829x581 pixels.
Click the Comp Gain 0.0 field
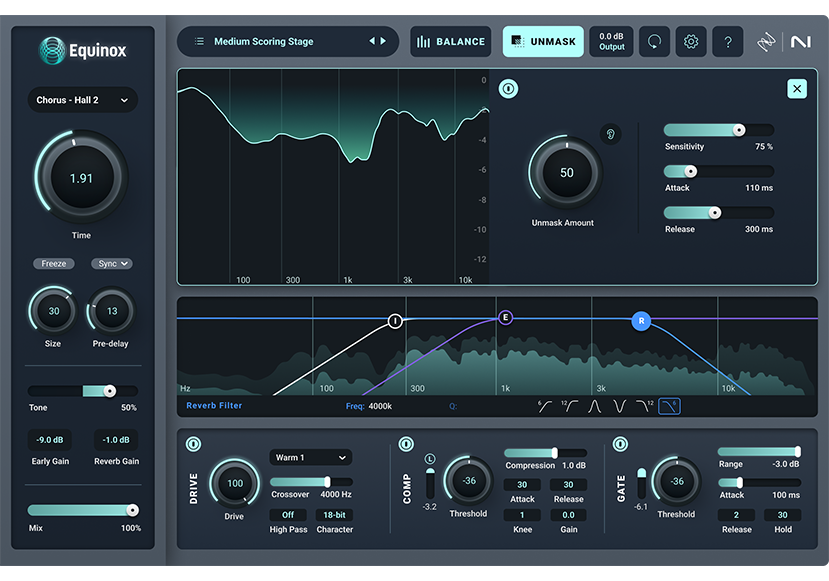(568, 515)
